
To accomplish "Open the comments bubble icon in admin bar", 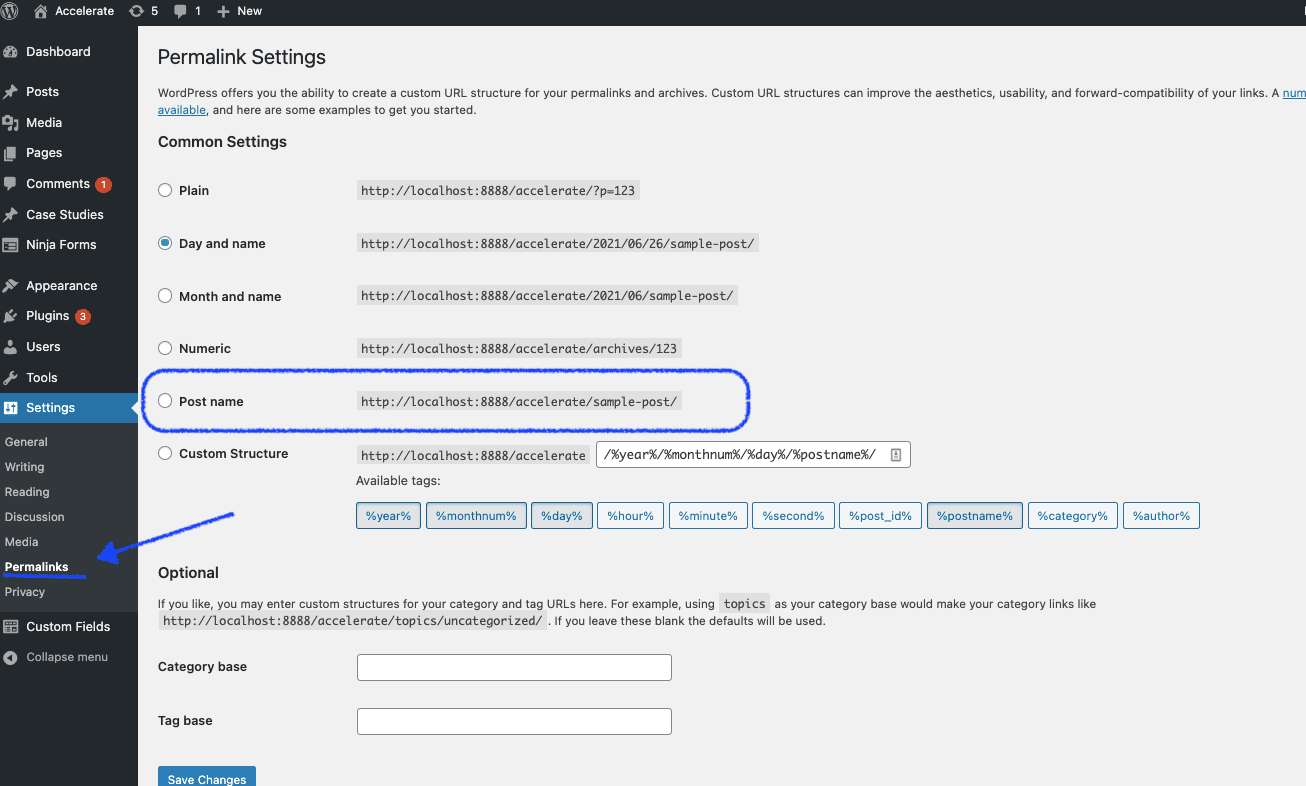I will (181, 11).
